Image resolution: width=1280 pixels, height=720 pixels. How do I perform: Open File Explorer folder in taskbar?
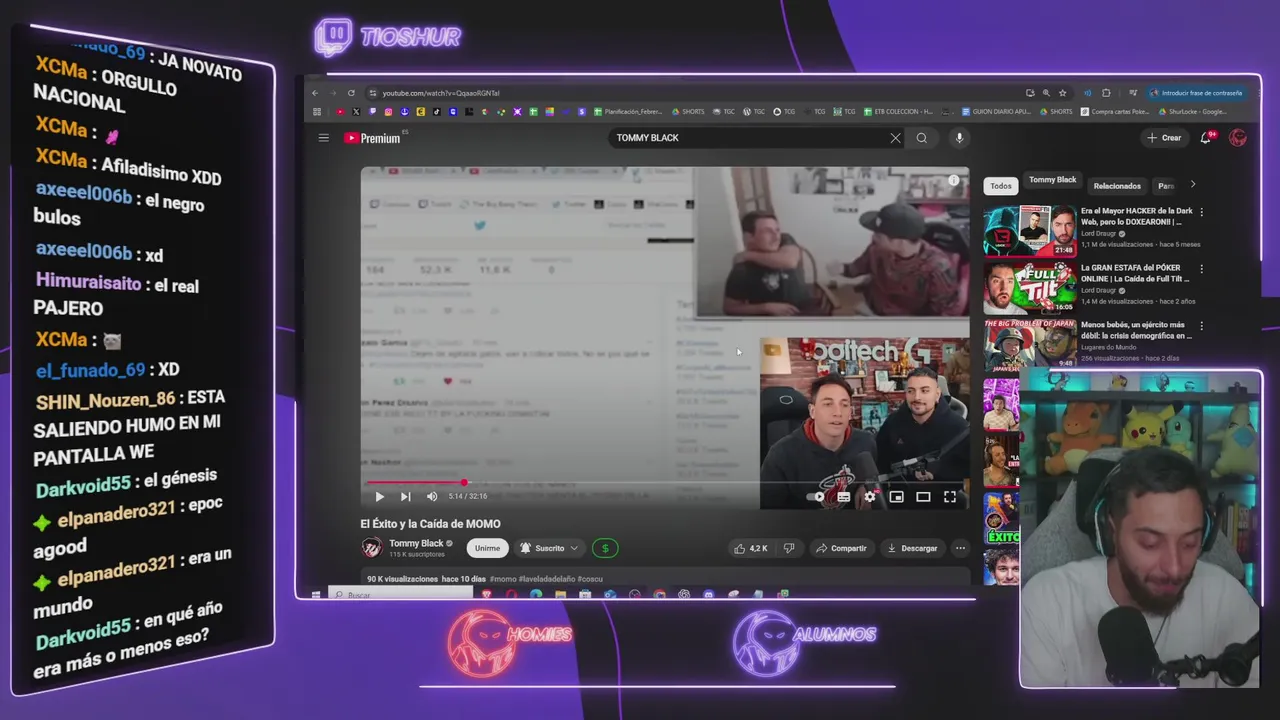pyautogui.click(x=560, y=594)
